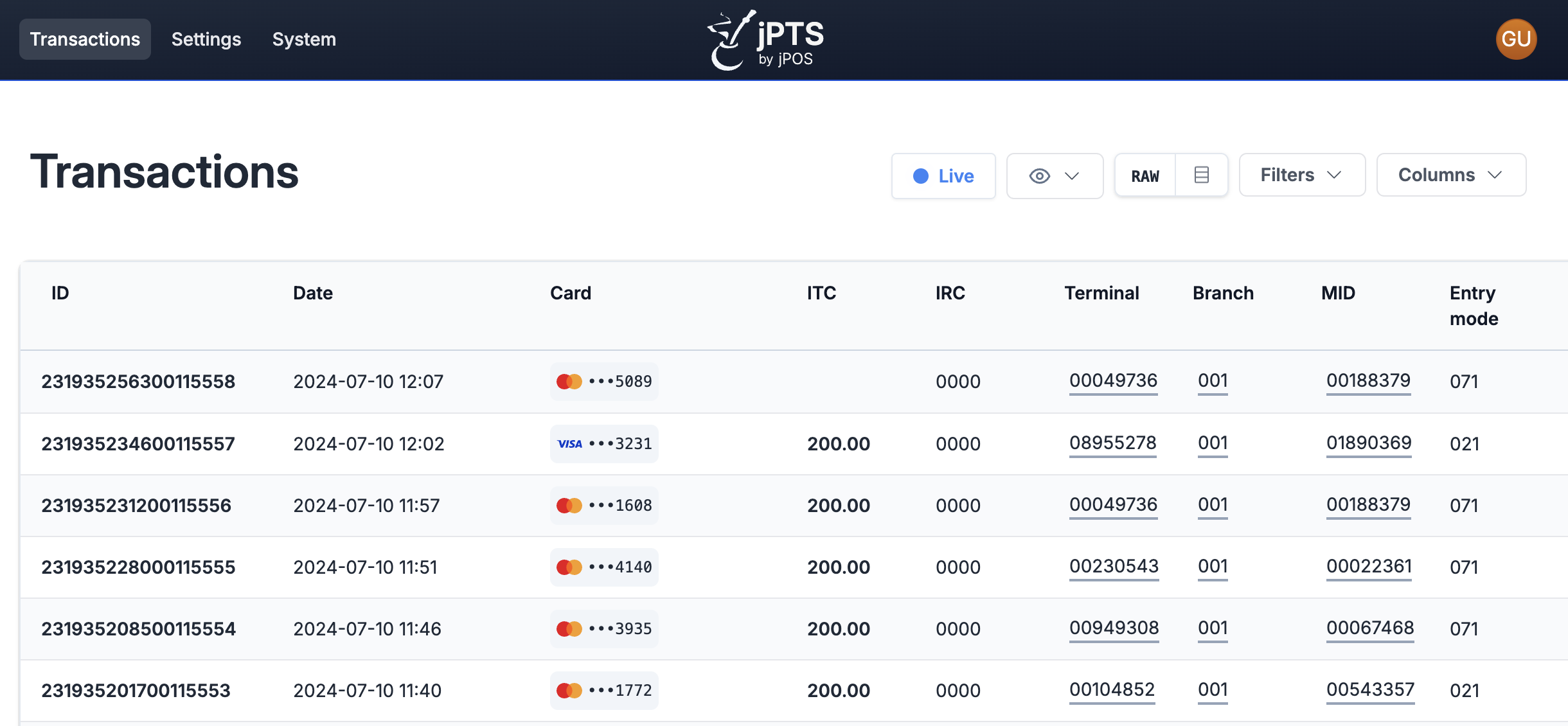
Task: Click the Mastercard icon on card 1772
Action: pos(568,690)
